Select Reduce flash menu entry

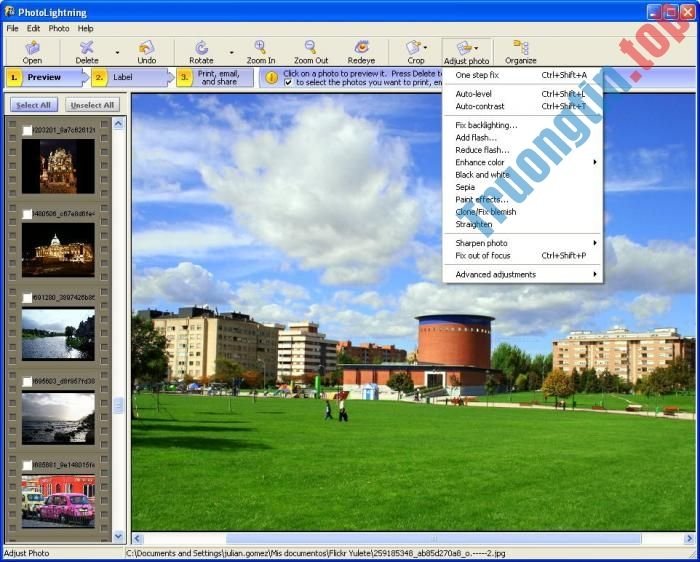coord(523,150)
